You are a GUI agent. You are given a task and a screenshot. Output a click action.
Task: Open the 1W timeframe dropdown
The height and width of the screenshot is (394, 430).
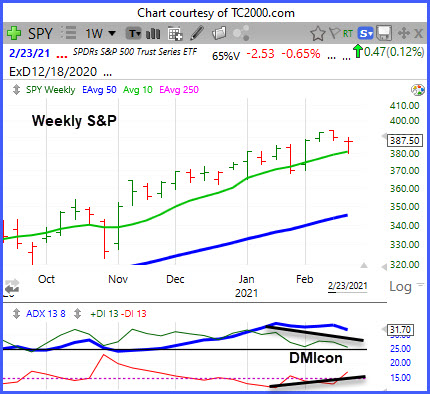click(x=100, y=34)
